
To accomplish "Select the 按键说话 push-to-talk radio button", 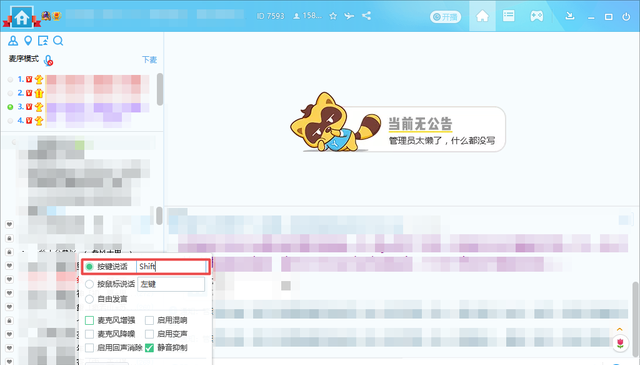I will 89,267.
